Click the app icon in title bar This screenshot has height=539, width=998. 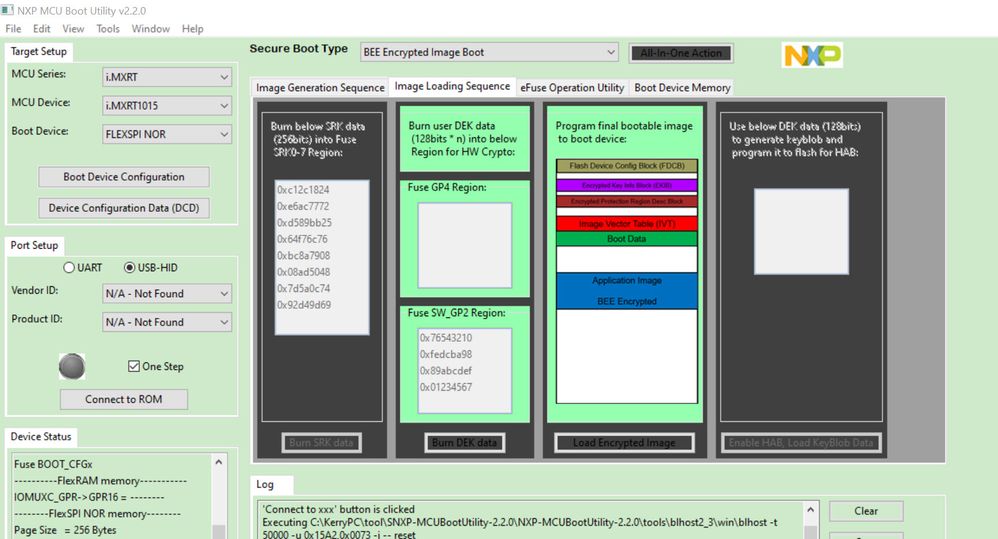point(7,10)
